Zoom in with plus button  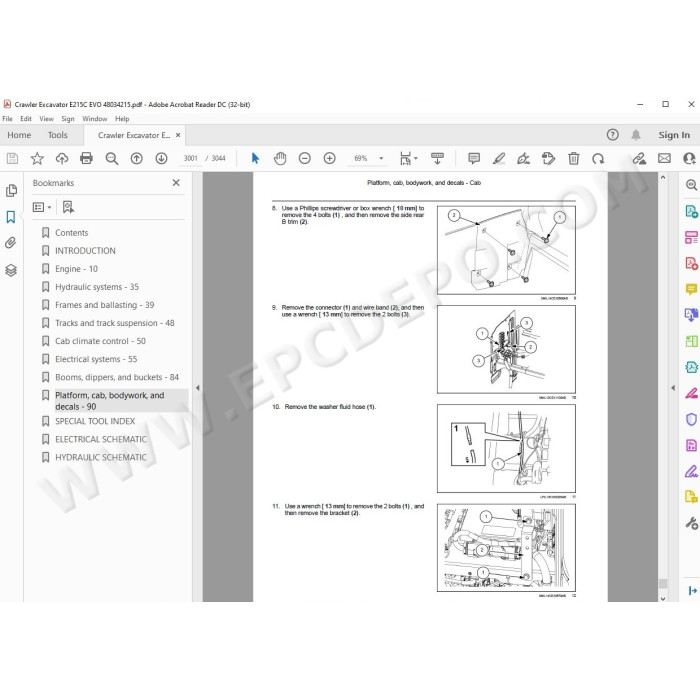pyautogui.click(x=329, y=158)
